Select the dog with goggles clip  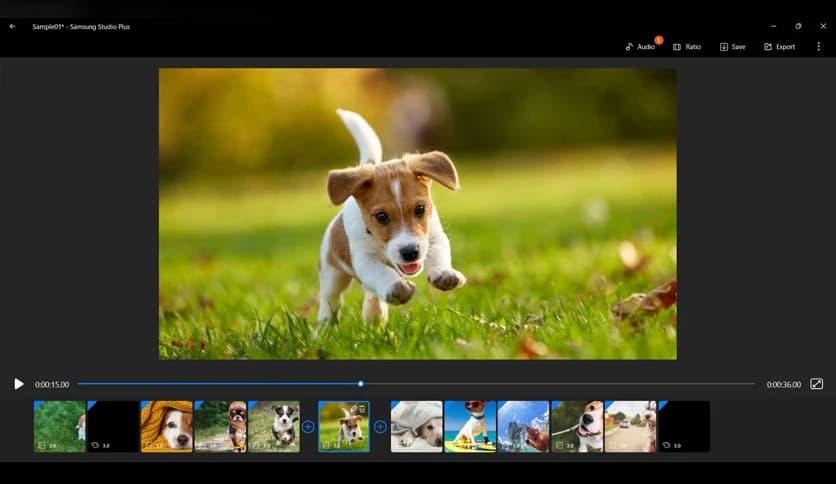point(220,426)
